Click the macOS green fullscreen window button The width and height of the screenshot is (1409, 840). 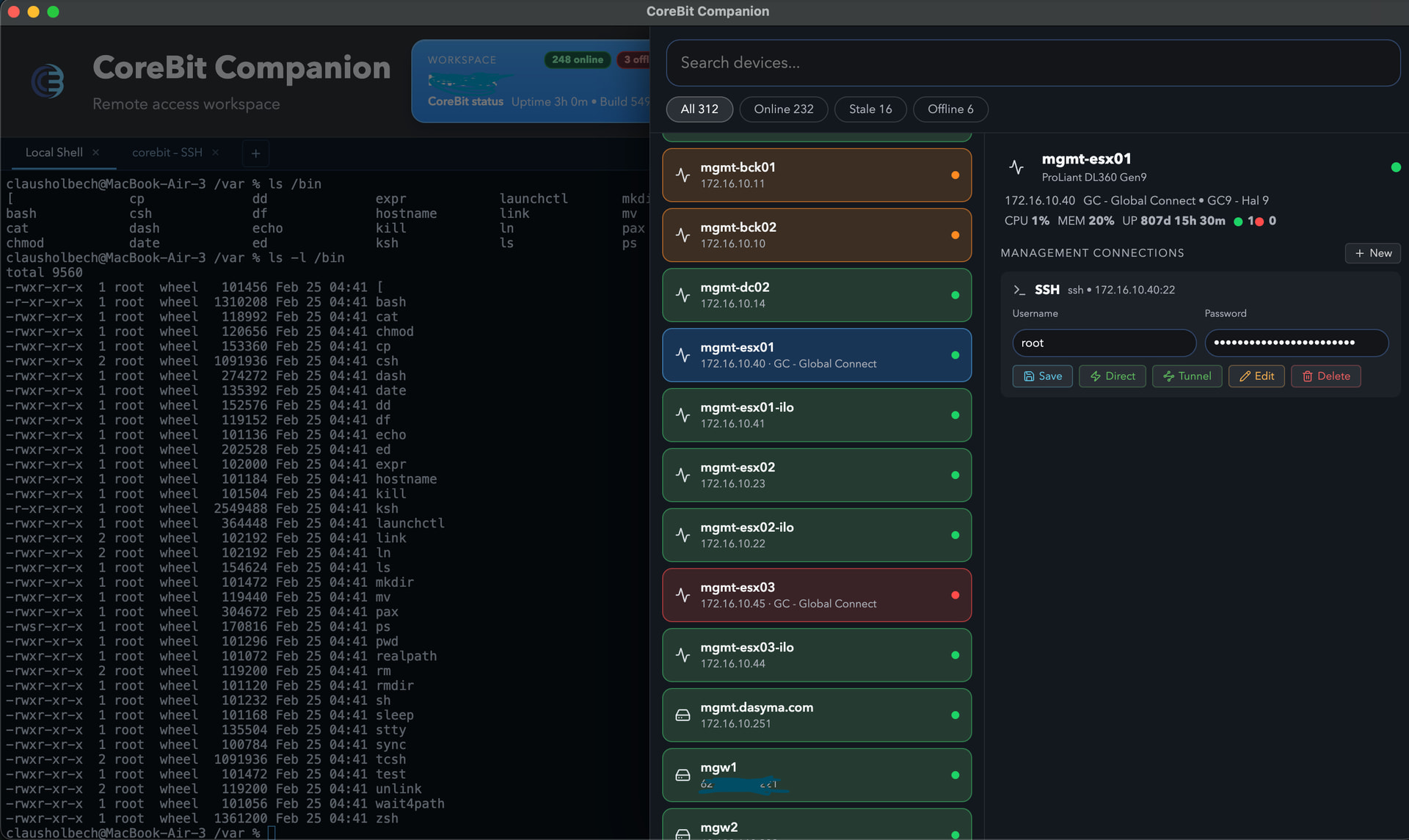(53, 12)
